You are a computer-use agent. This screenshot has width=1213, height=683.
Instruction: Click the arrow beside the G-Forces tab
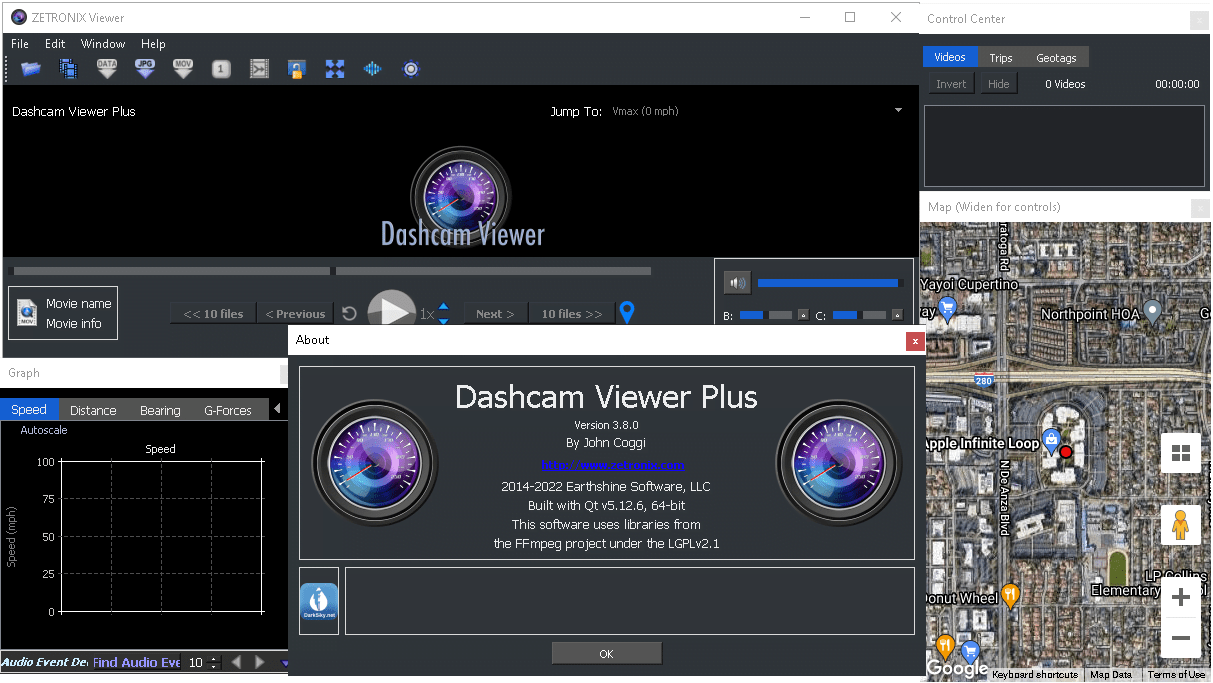[277, 409]
